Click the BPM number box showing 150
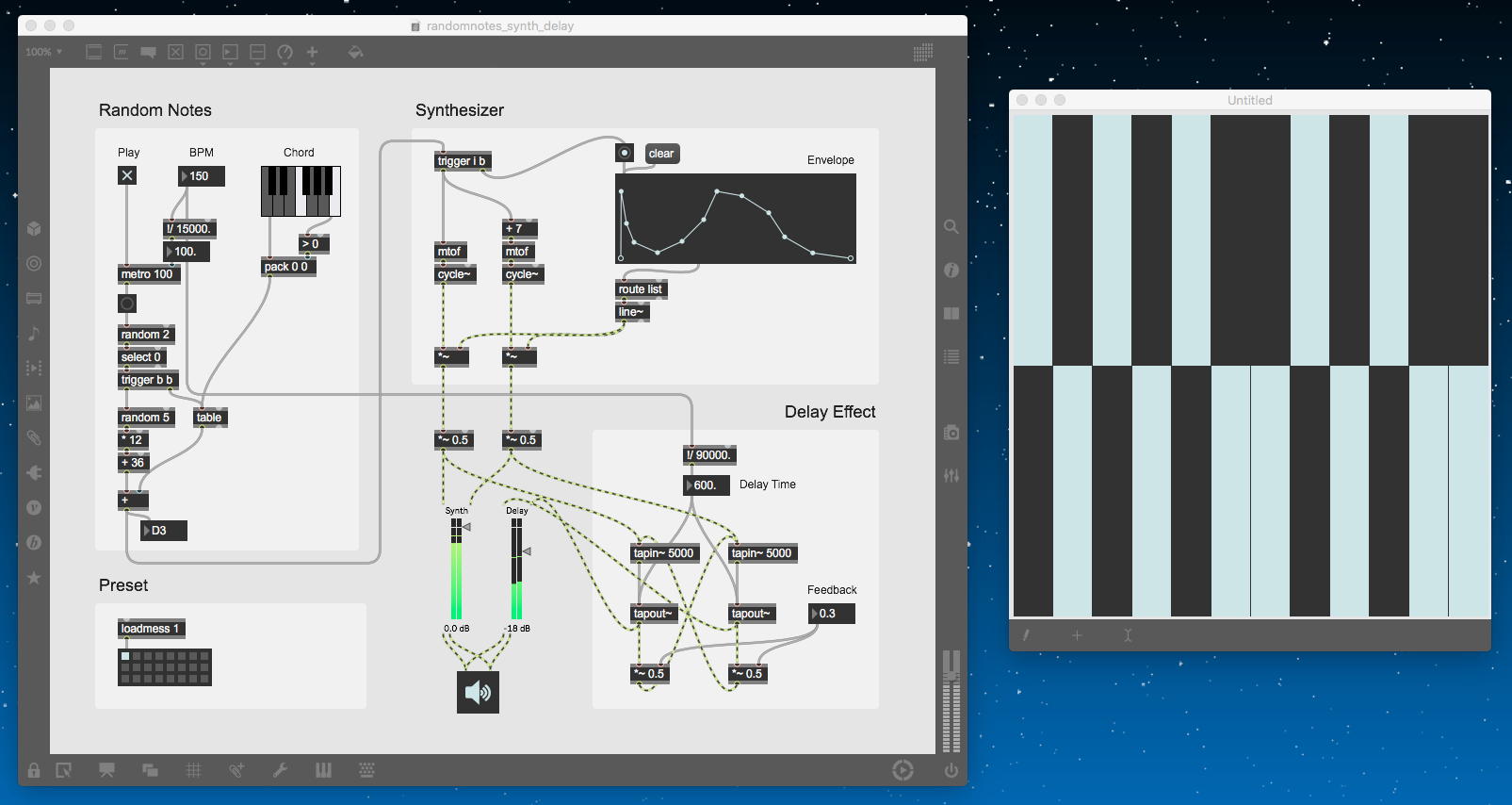Image resolution: width=1512 pixels, height=805 pixels. (202, 176)
